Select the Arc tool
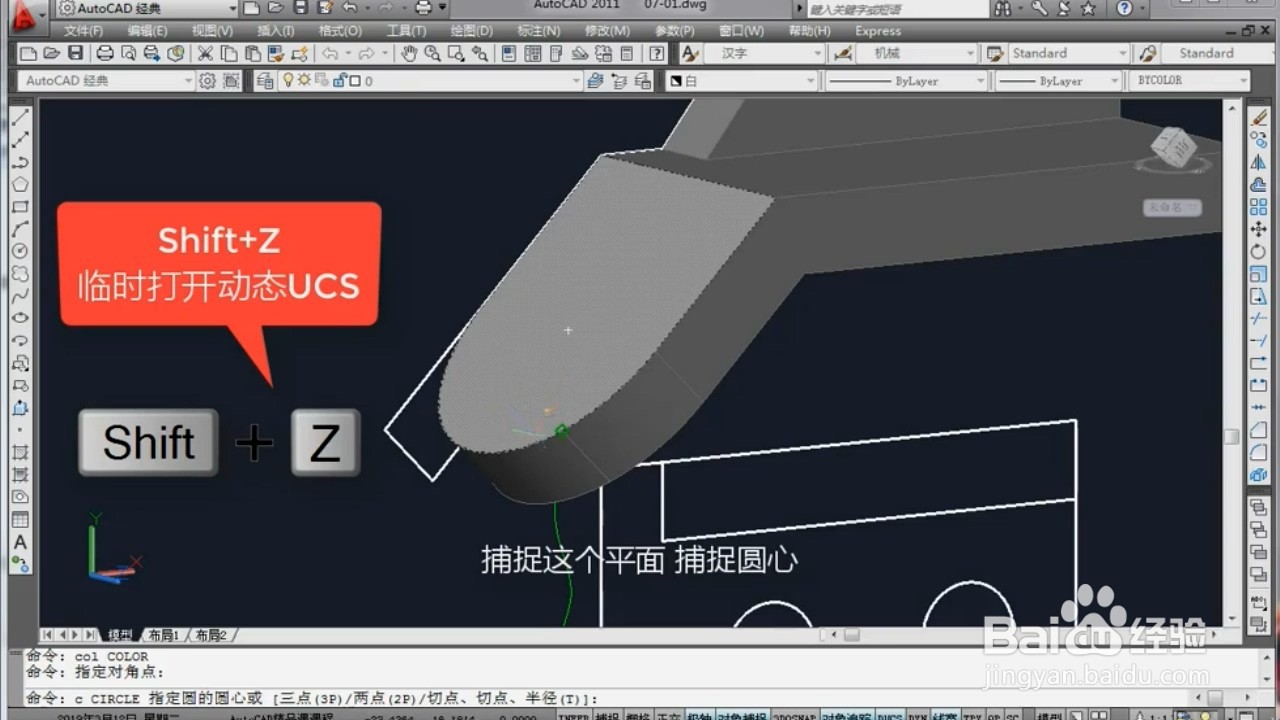The height and width of the screenshot is (720, 1280). click(20, 229)
